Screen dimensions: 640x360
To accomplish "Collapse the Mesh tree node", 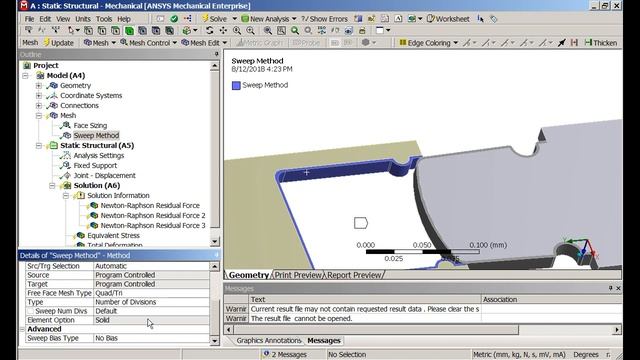I will 39,116.
